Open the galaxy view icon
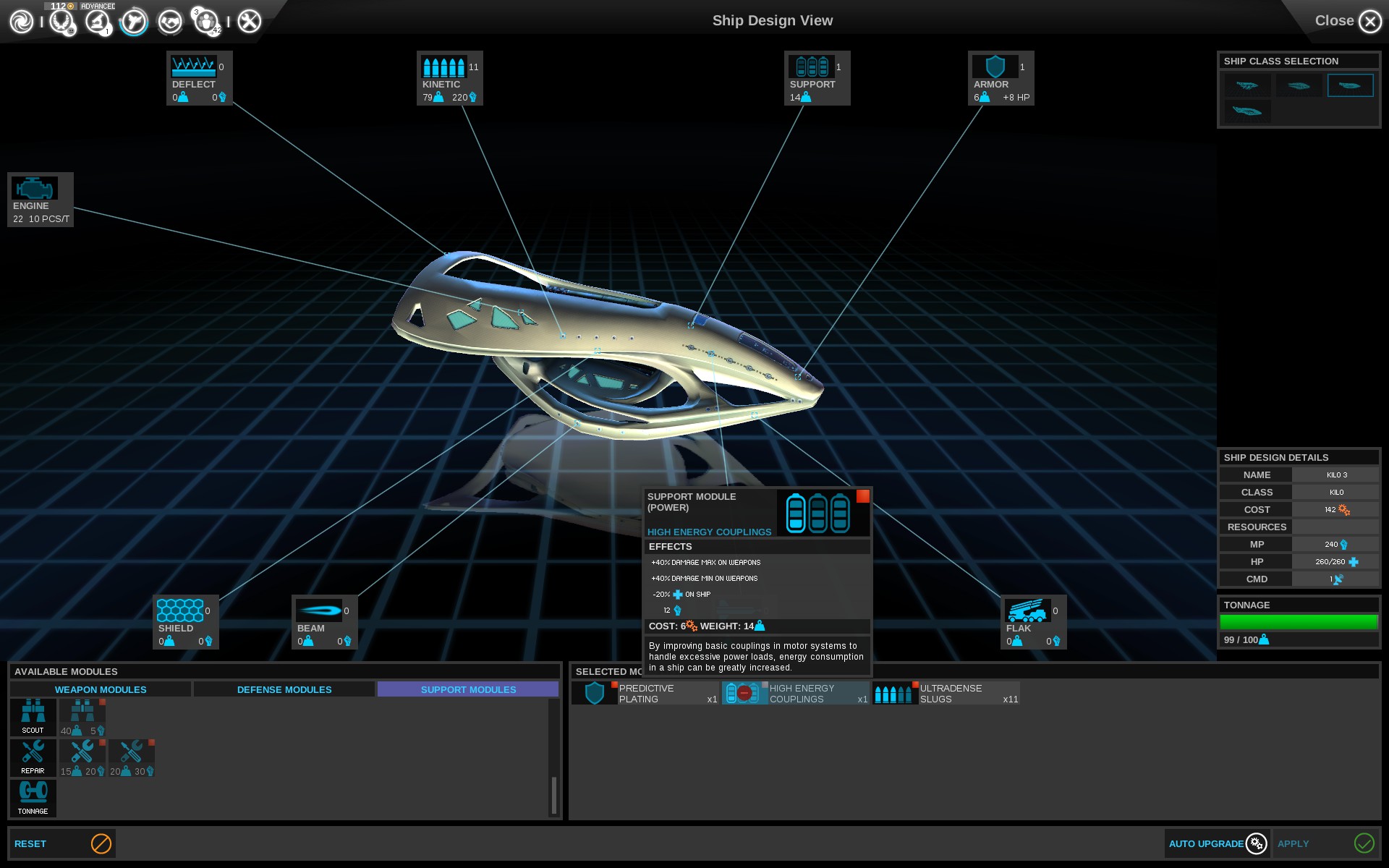This screenshot has width=1389, height=868. [22, 22]
